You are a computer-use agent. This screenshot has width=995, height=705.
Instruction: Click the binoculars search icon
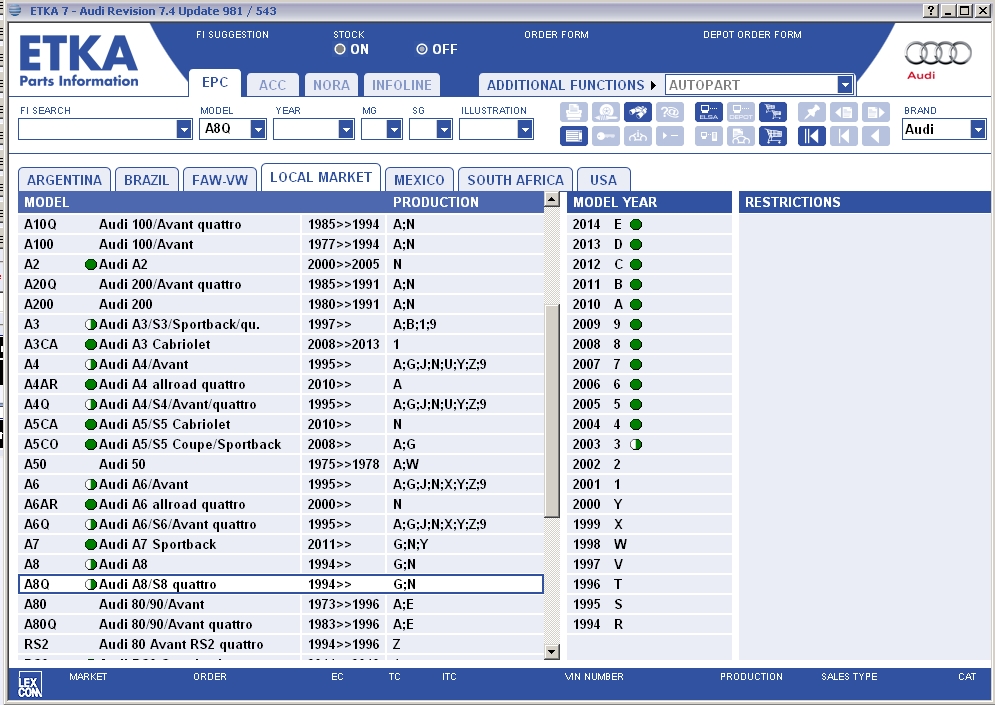[x=638, y=112]
